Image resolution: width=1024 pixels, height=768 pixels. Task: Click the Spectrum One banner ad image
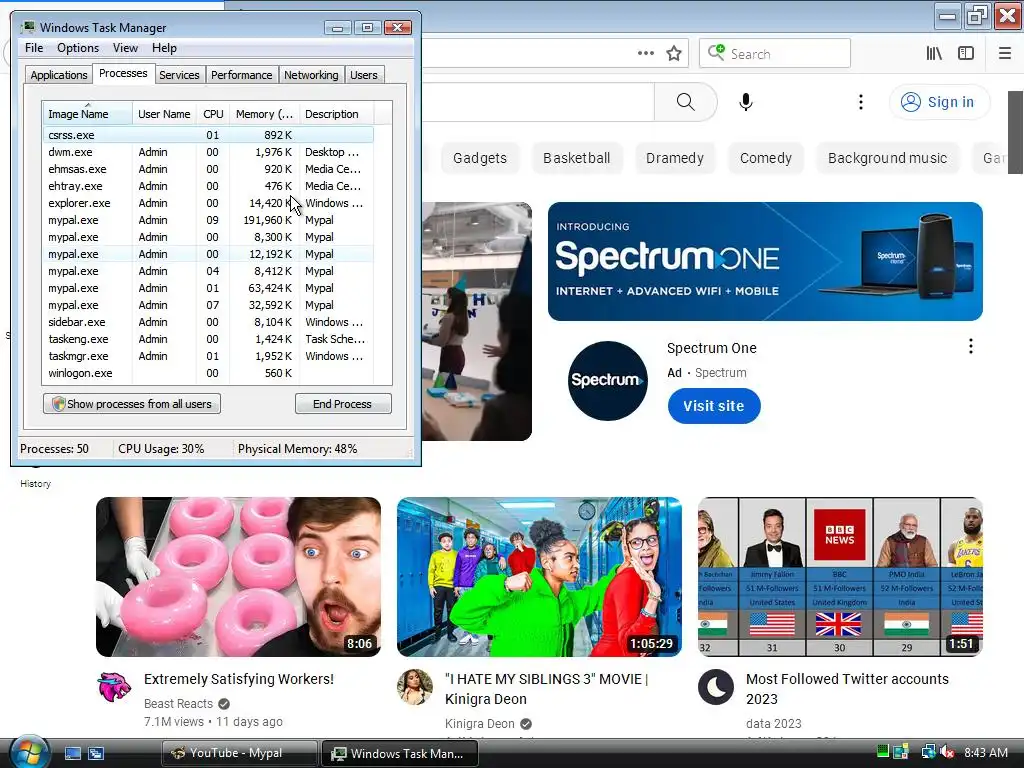click(765, 261)
